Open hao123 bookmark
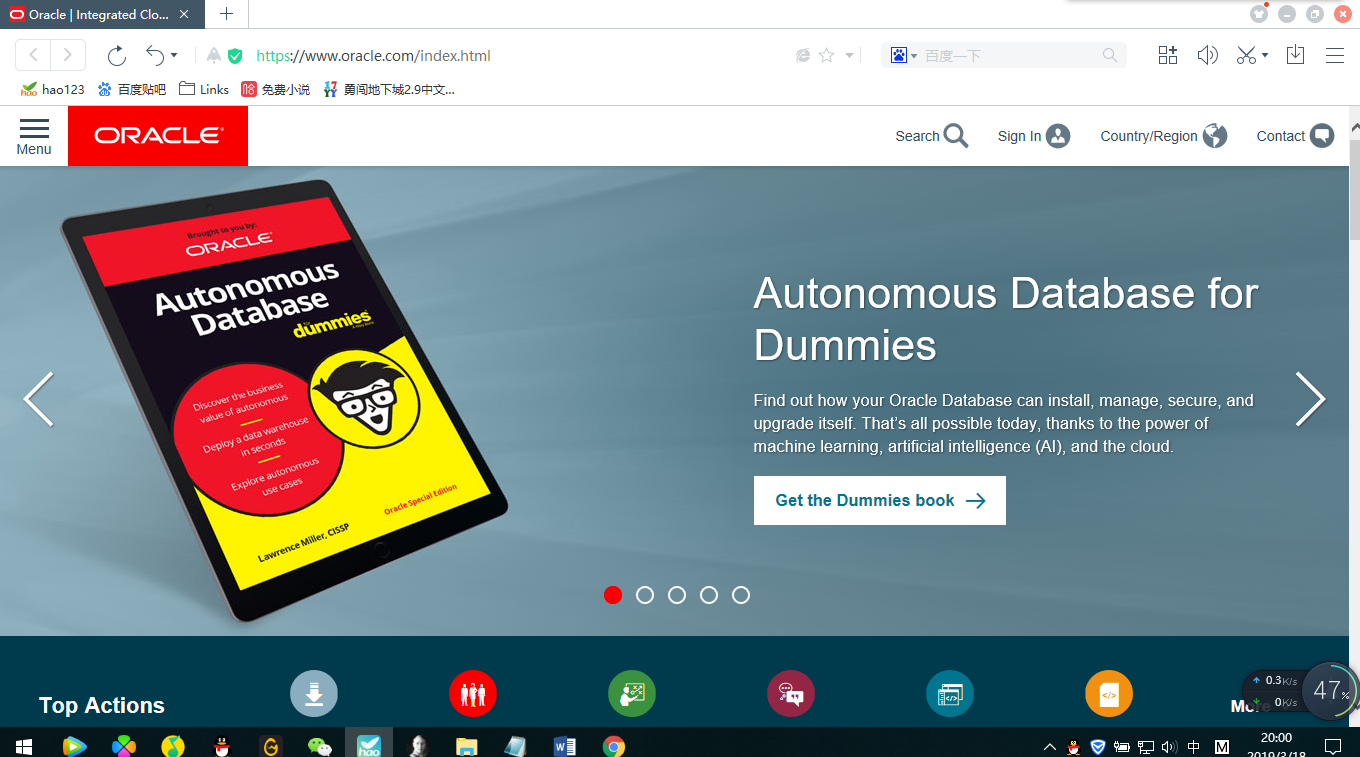The width and height of the screenshot is (1360, 757). [x=53, y=89]
